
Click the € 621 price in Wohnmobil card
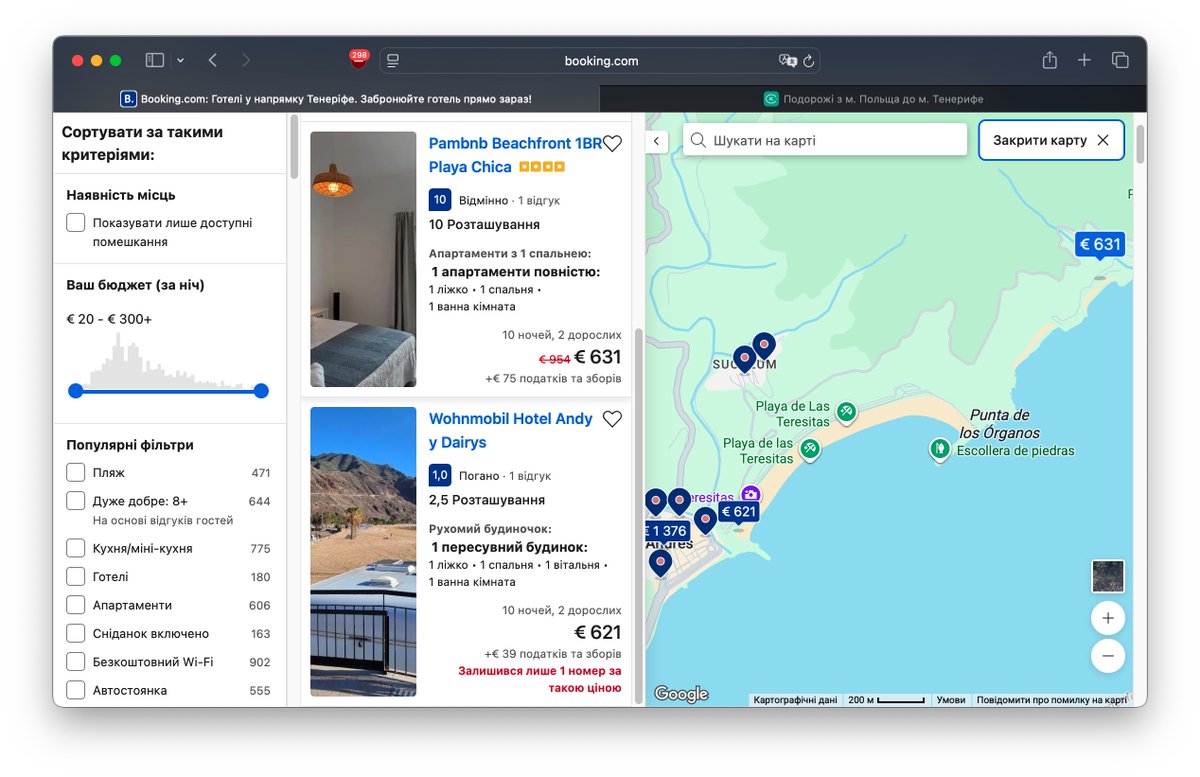598,632
